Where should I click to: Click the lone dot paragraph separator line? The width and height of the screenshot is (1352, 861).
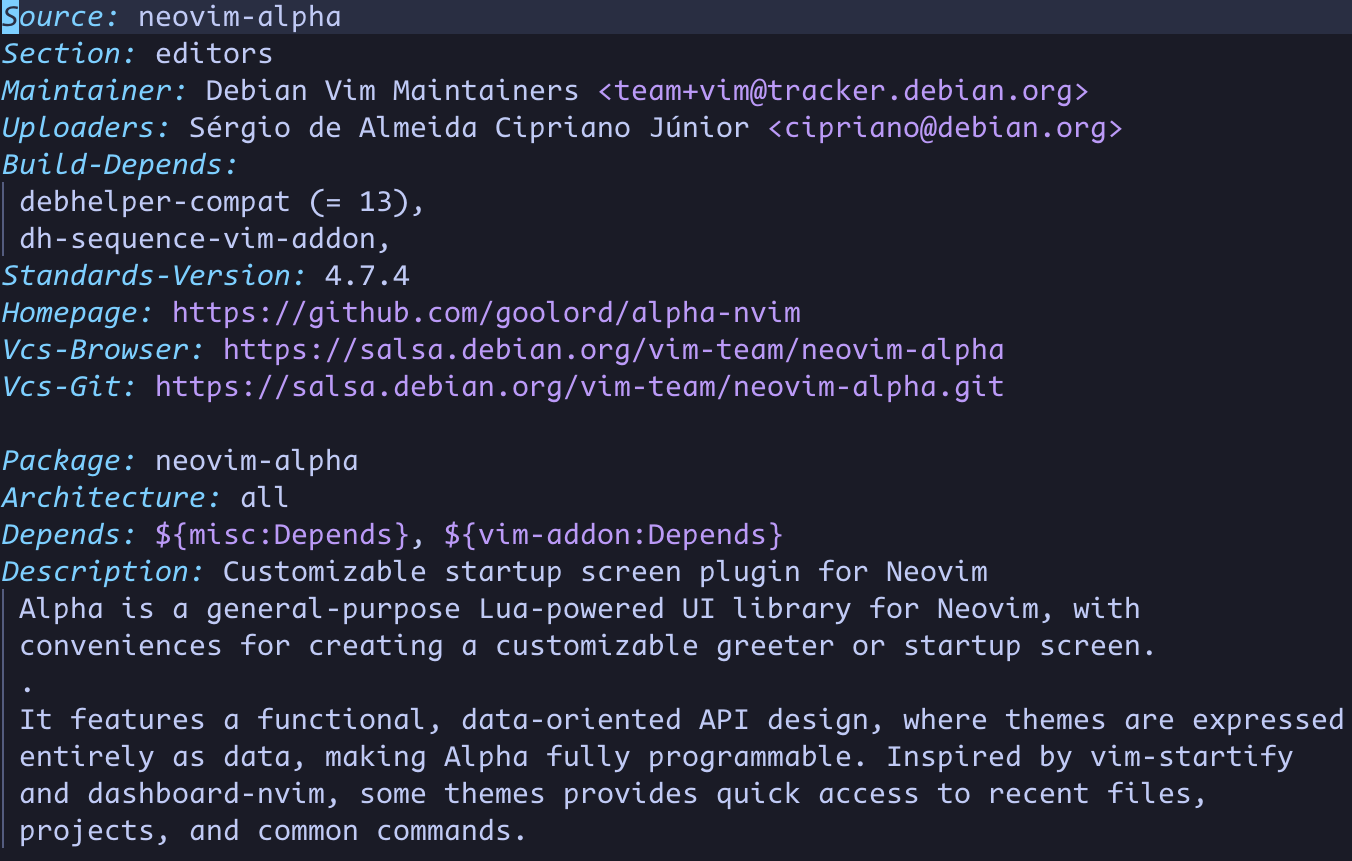click(26, 683)
